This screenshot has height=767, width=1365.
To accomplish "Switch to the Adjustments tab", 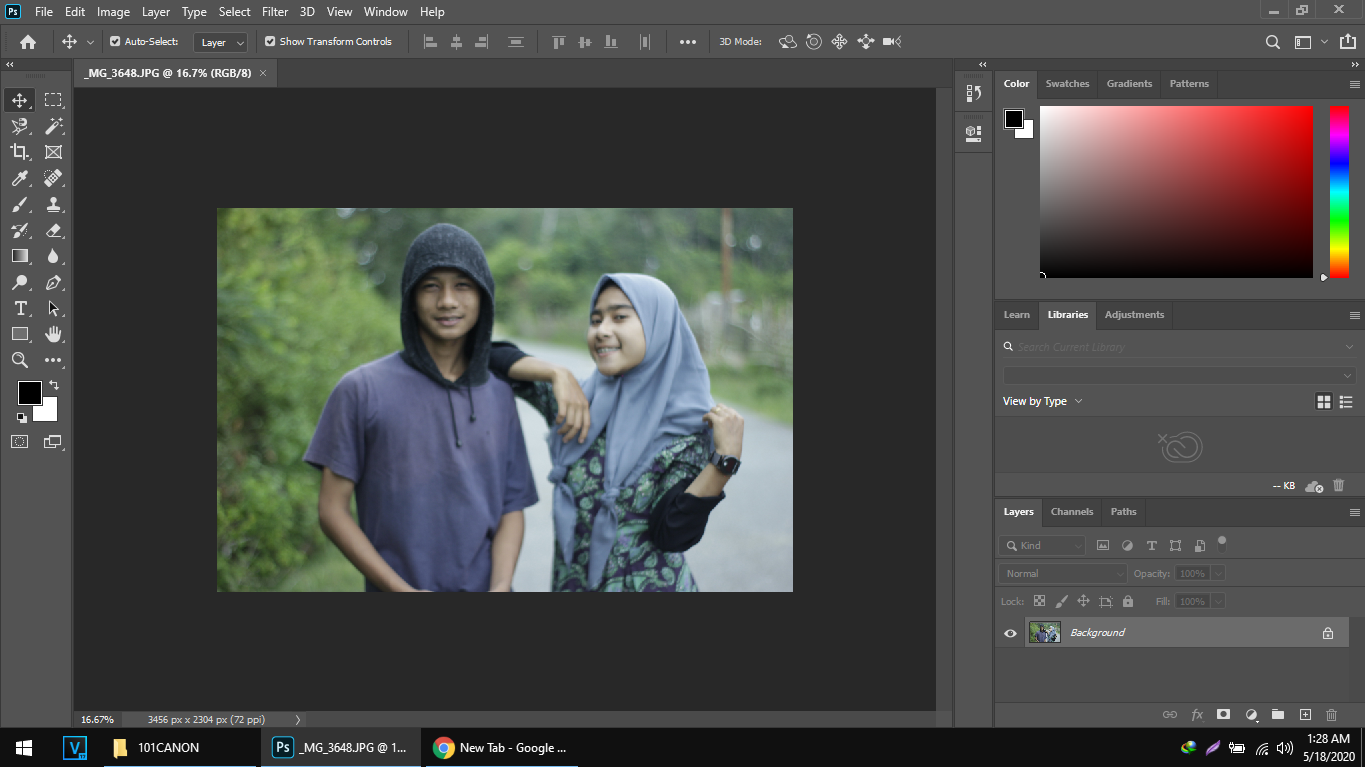I will tap(1134, 315).
